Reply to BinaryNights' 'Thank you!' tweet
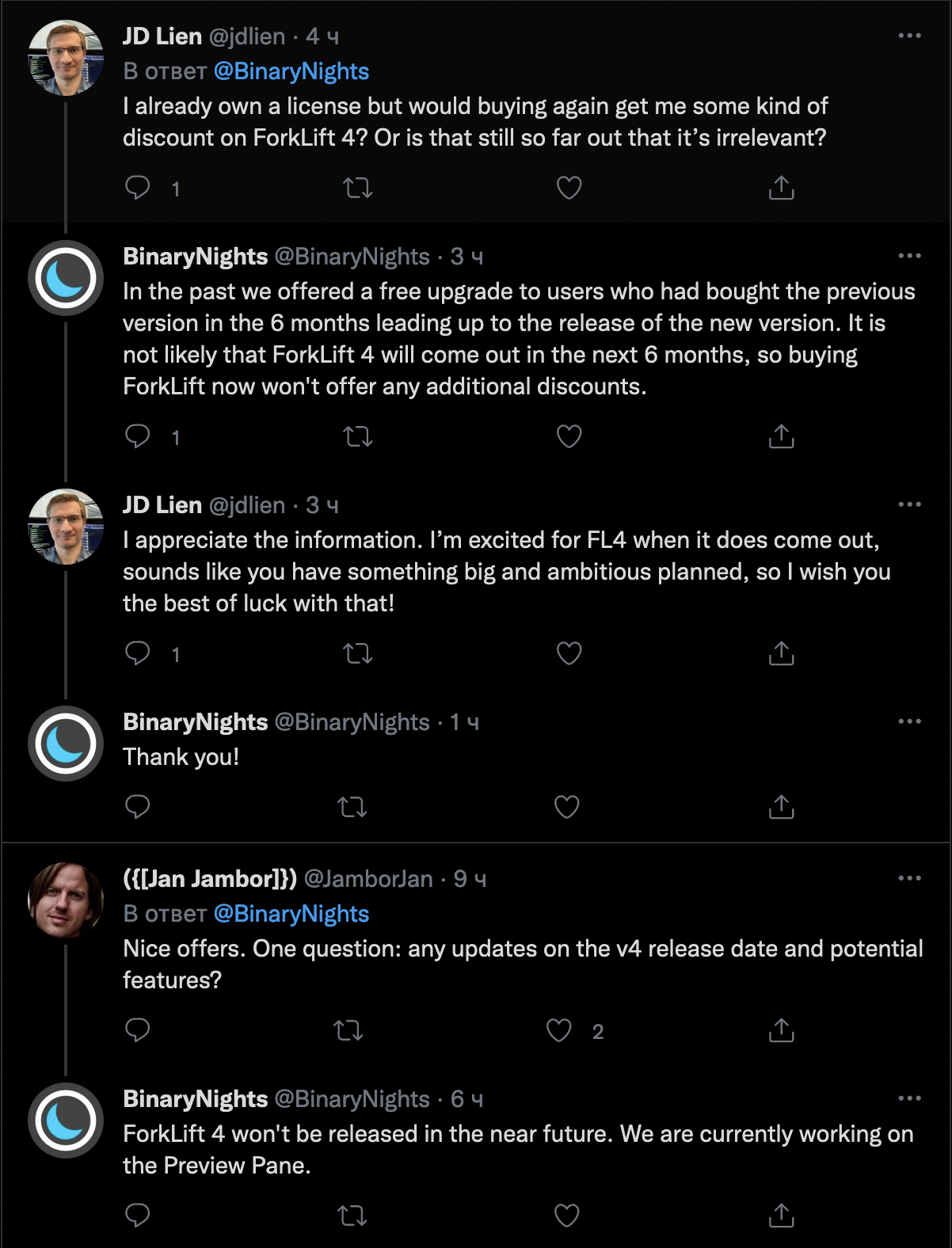Viewport: 952px width, 1248px height. point(138,807)
